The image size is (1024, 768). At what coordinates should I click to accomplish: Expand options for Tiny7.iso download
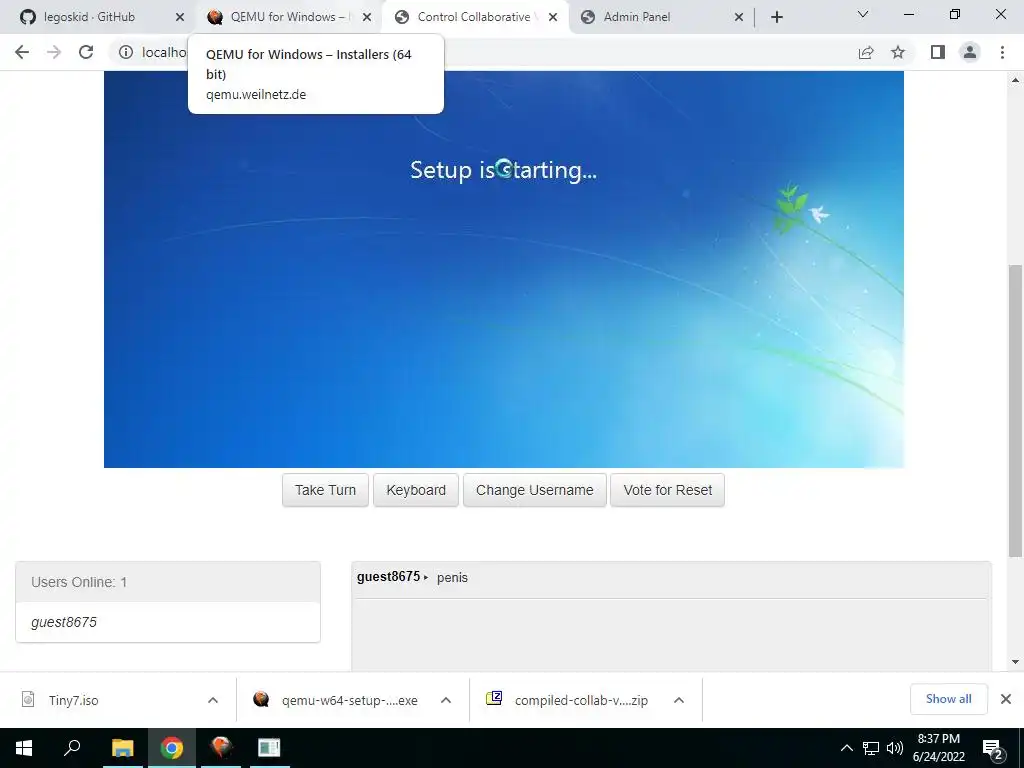pos(213,700)
